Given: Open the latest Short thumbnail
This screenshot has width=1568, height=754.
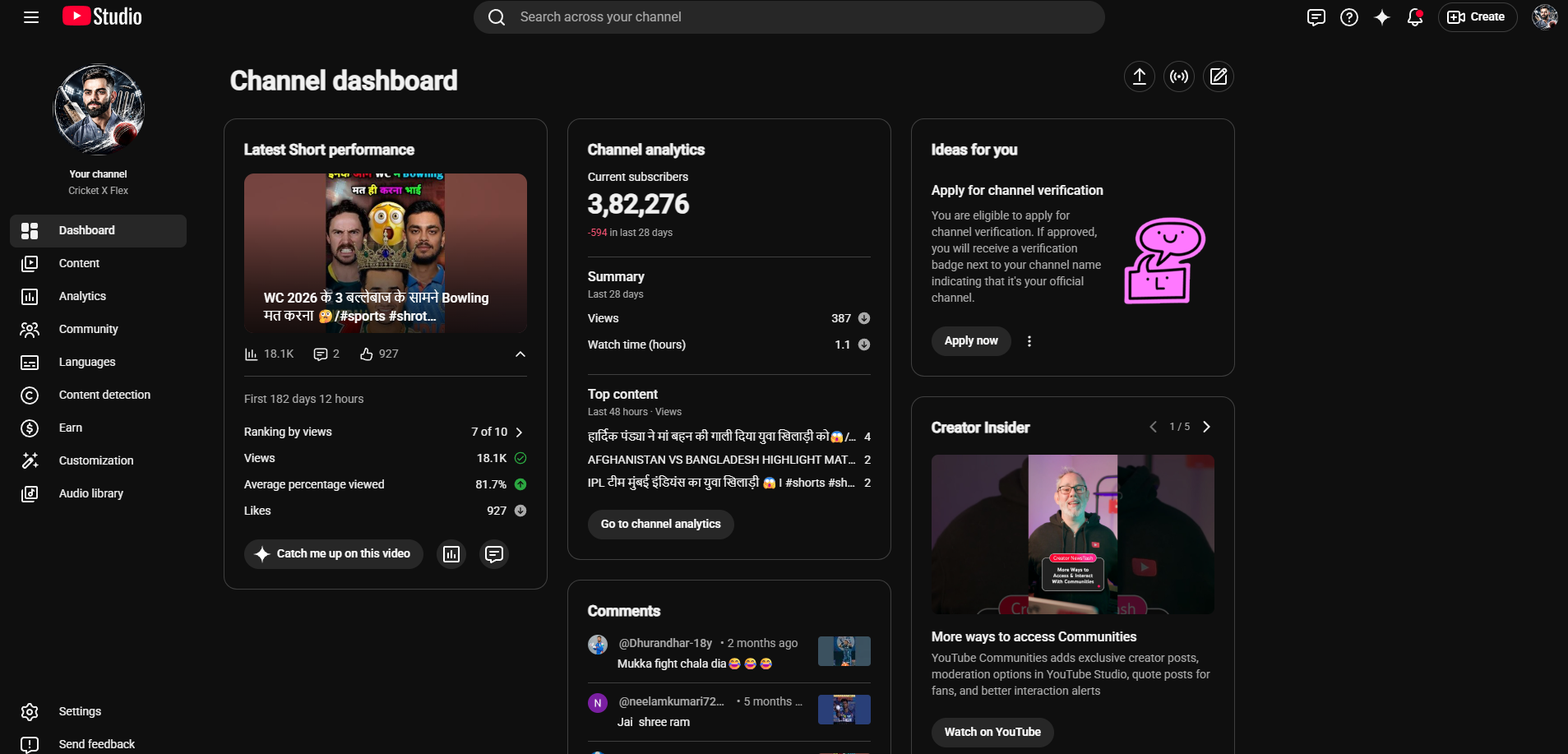Looking at the screenshot, I should [386, 253].
